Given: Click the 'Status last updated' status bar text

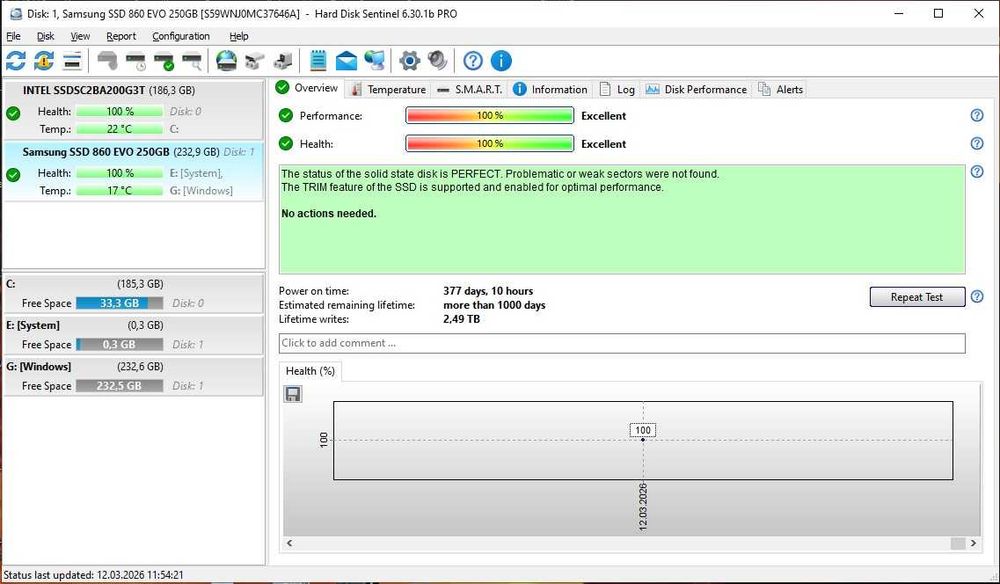Looking at the screenshot, I should 93,575.
